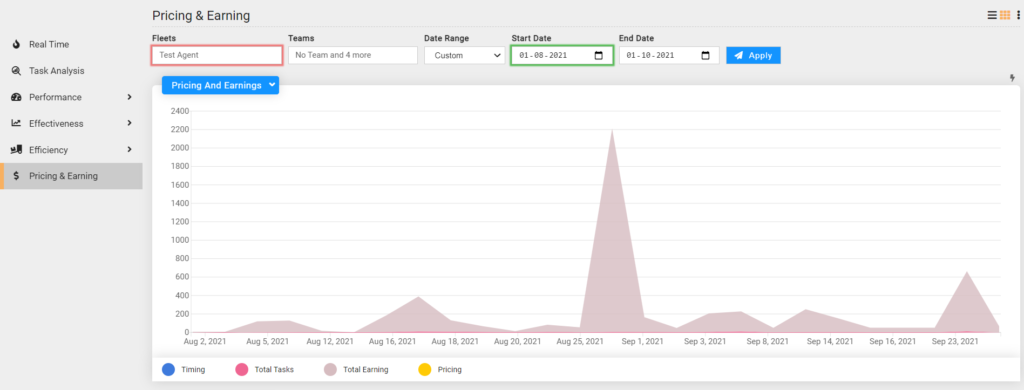
Task: Switch to list view icon
Action: (992, 15)
